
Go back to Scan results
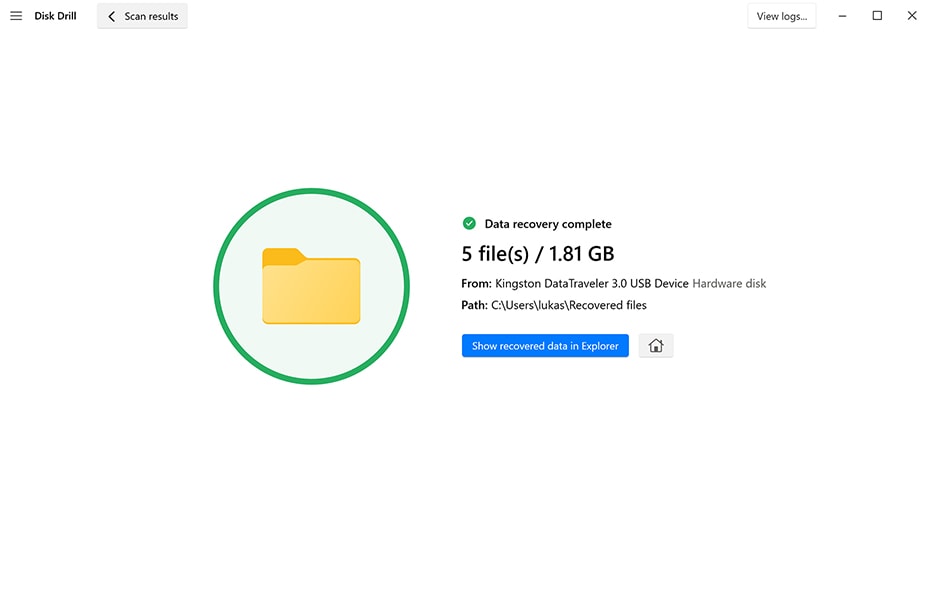coord(142,16)
